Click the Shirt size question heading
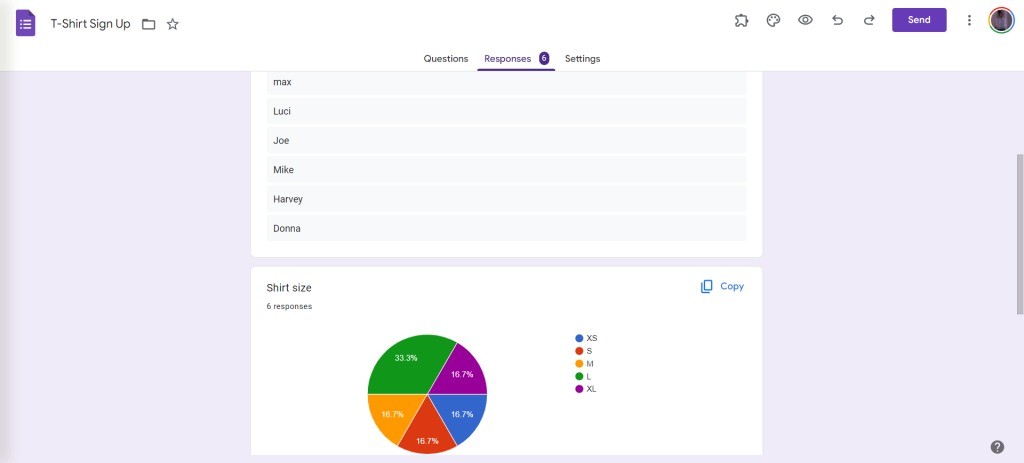Image resolution: width=1024 pixels, height=463 pixels. tap(289, 288)
